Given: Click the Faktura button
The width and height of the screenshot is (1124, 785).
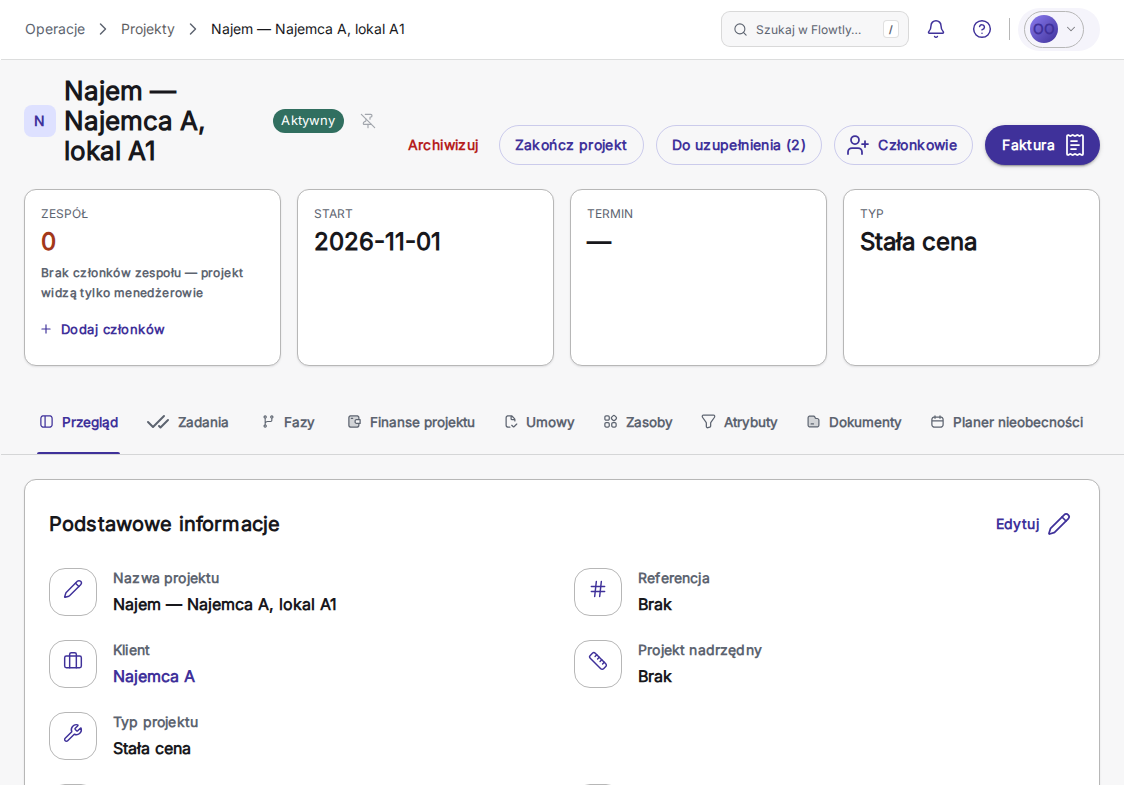Looking at the screenshot, I should pos(1042,145).
